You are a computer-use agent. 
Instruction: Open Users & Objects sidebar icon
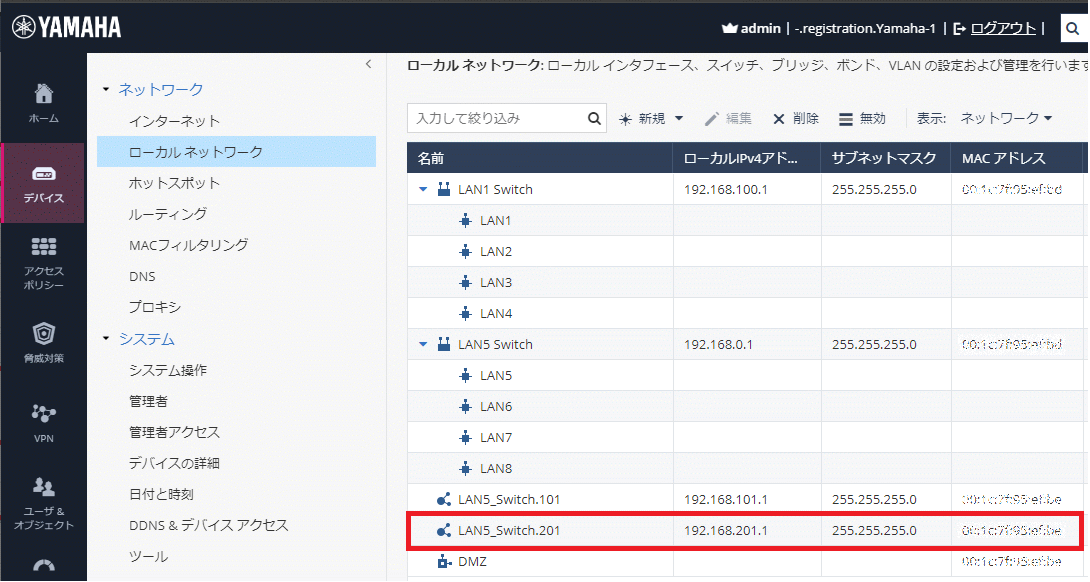[43, 488]
